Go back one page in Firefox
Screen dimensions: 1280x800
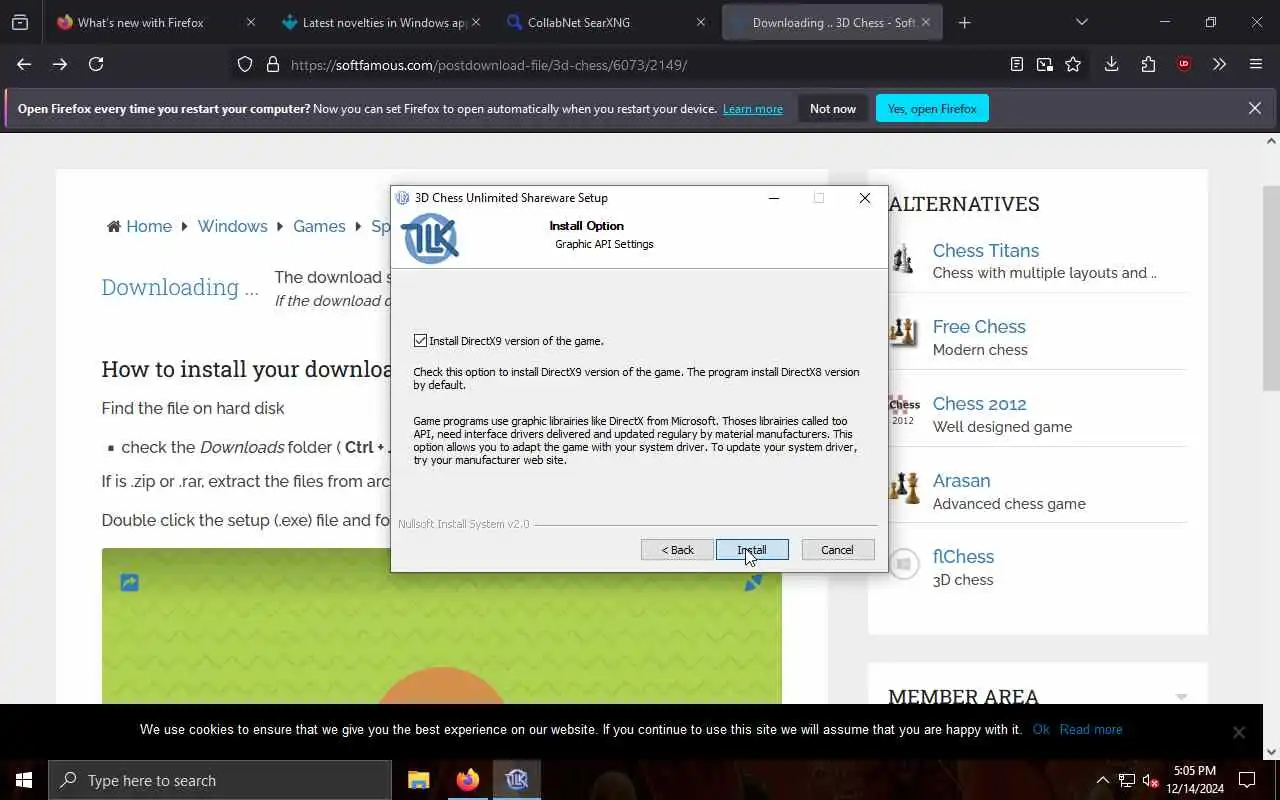[24, 64]
